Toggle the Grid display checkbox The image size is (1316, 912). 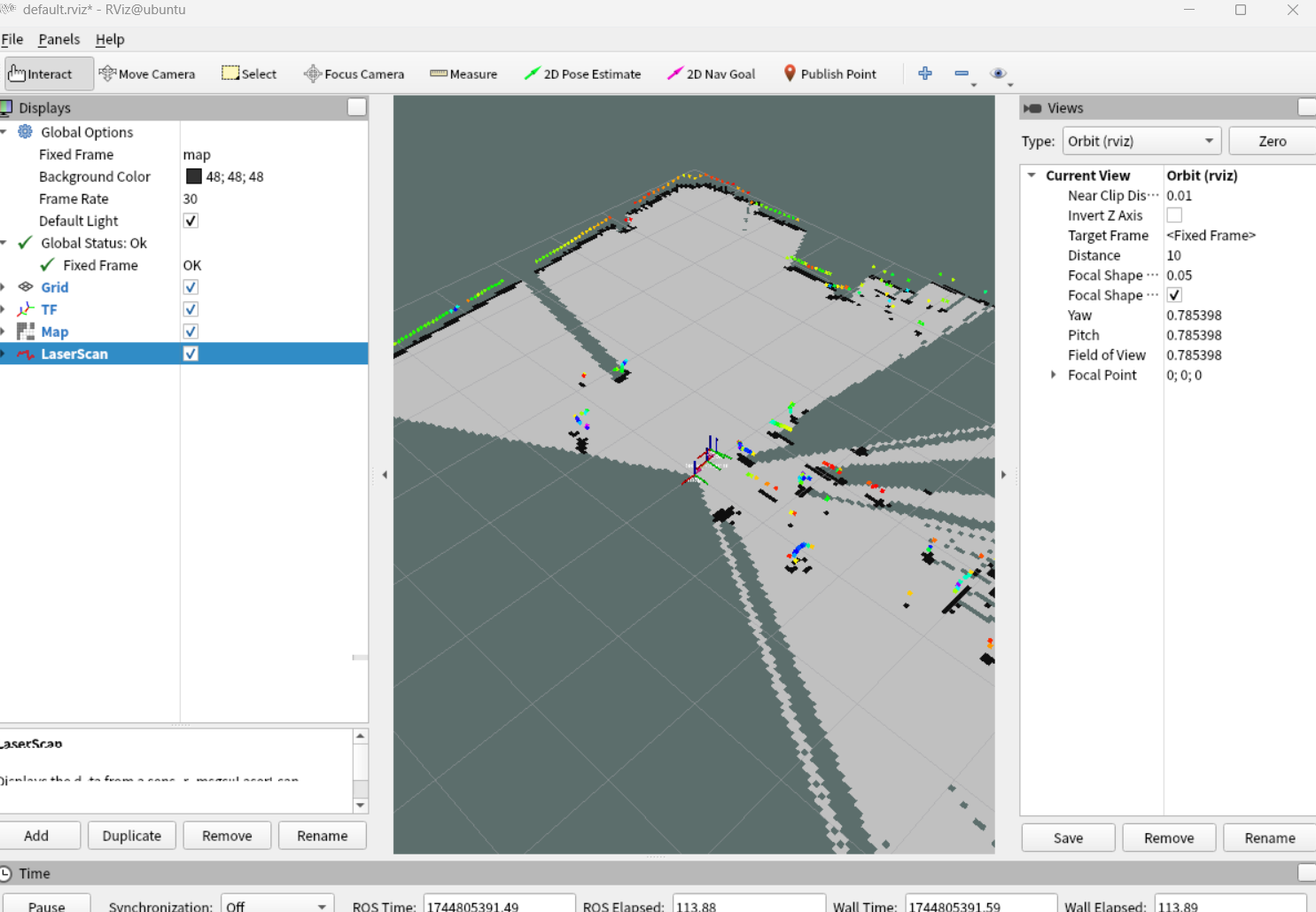point(191,287)
